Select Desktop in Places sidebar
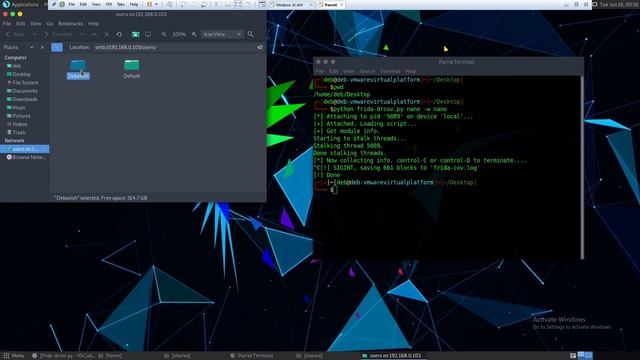This screenshot has width=640, height=360. [x=19, y=74]
